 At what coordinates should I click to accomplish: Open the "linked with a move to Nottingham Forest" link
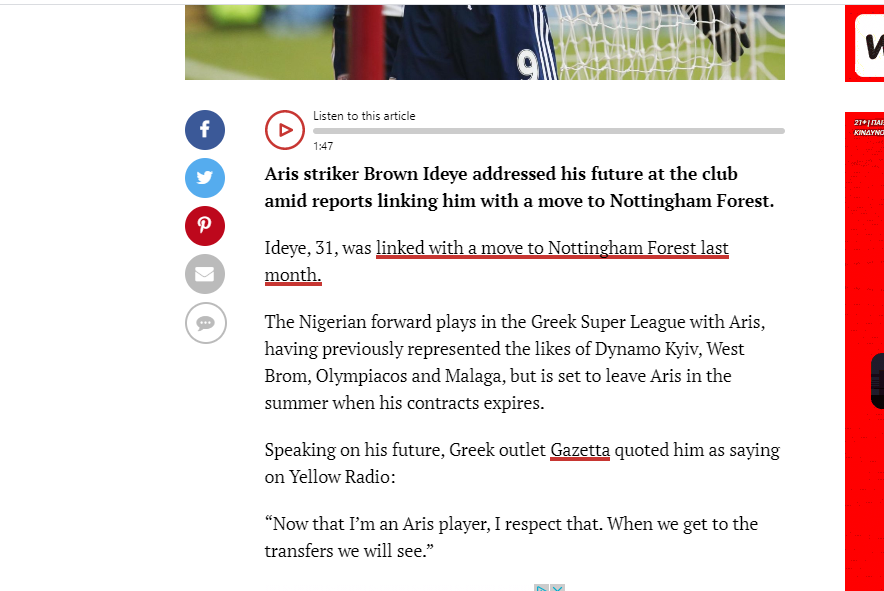[x=552, y=248]
